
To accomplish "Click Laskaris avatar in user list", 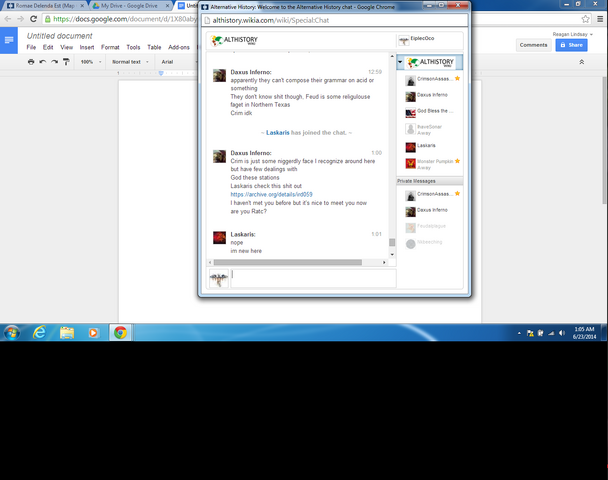I will tap(411, 147).
